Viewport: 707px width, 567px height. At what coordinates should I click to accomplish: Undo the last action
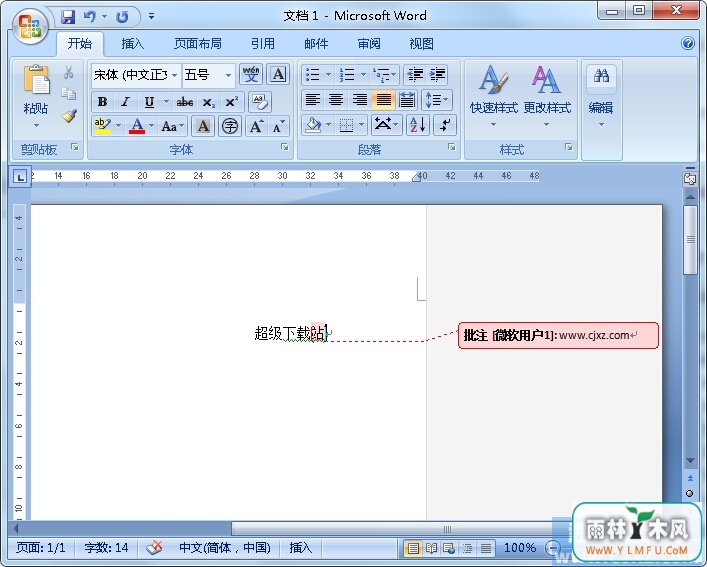[89, 17]
